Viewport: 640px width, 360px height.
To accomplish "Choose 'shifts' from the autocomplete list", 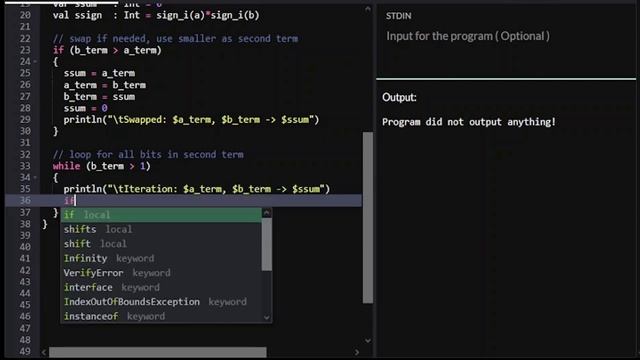I will click(x=161, y=229).
